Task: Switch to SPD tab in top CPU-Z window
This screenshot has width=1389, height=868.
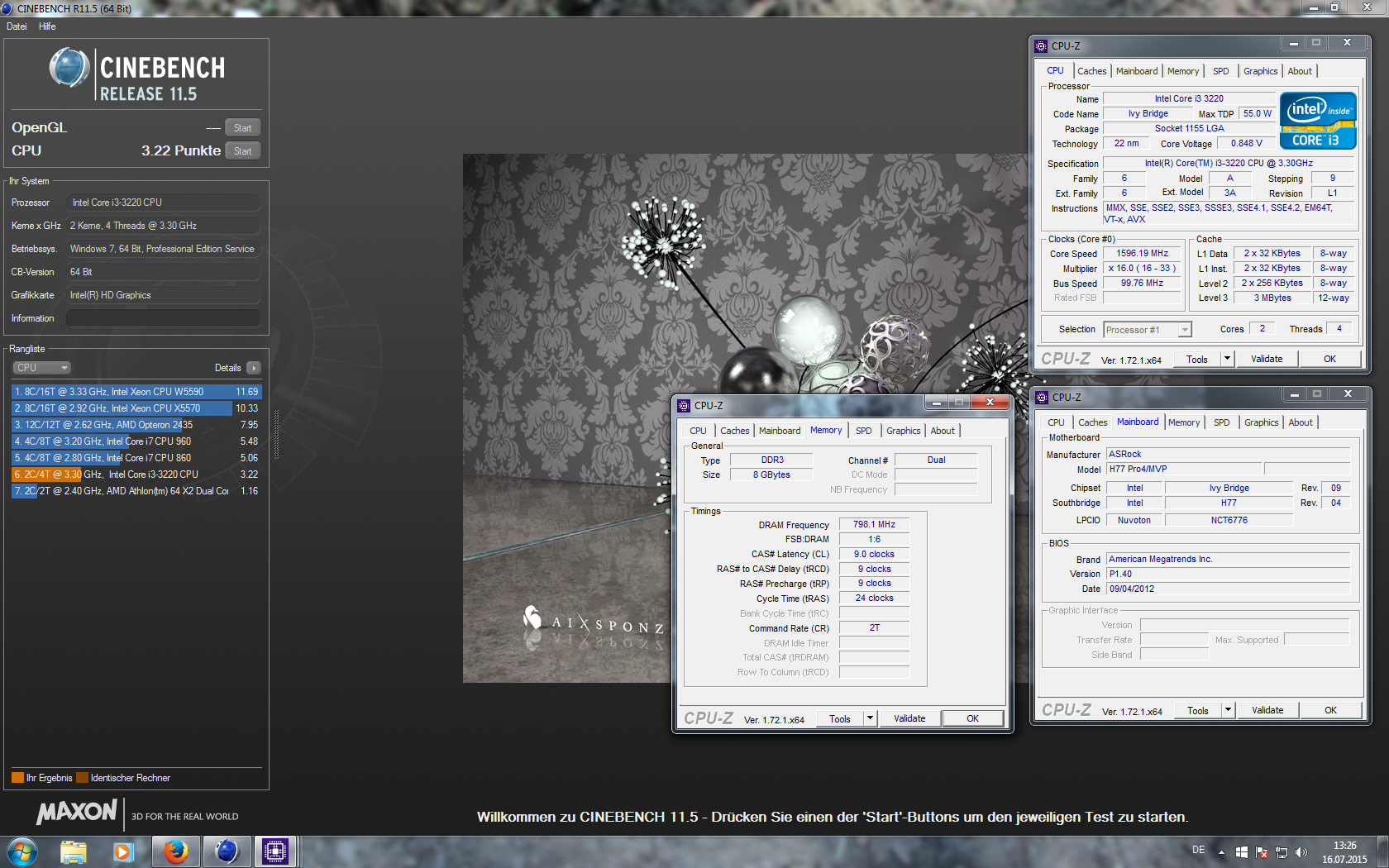Action: tap(1220, 71)
